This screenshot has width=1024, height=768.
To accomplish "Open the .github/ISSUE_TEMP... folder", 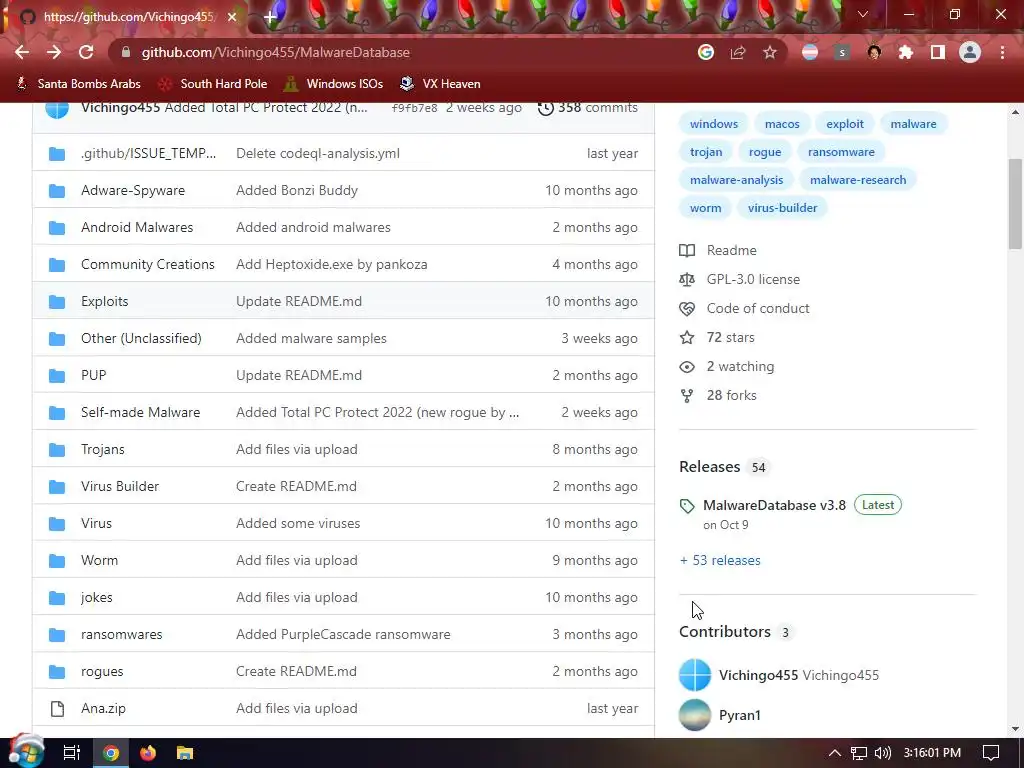I will point(148,153).
